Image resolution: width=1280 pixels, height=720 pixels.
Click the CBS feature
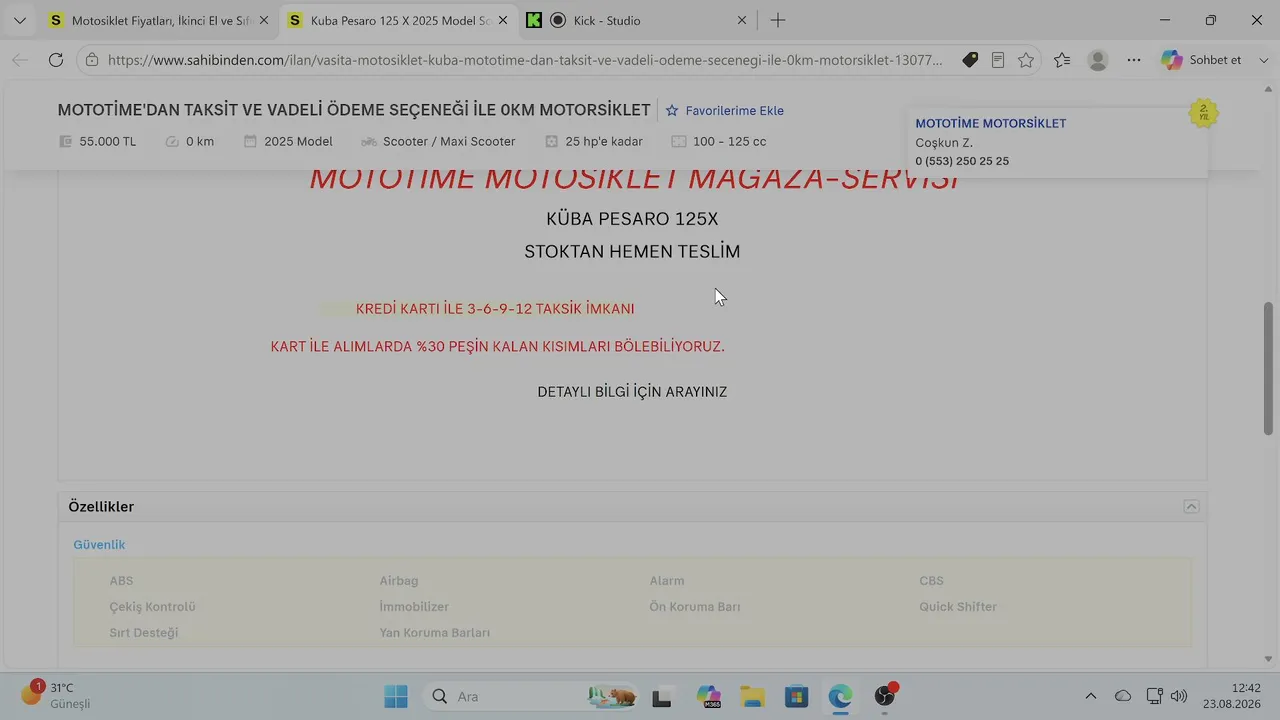click(931, 581)
